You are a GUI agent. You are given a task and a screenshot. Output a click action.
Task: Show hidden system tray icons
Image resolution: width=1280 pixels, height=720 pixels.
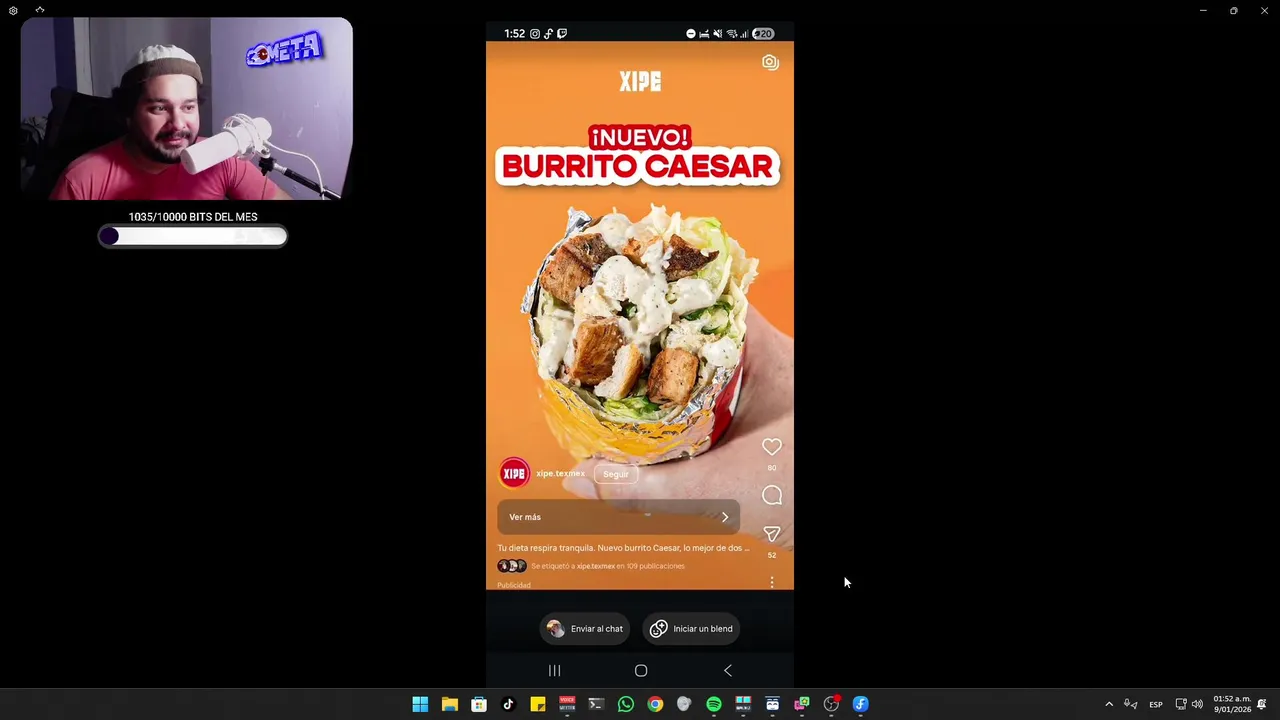1109,704
